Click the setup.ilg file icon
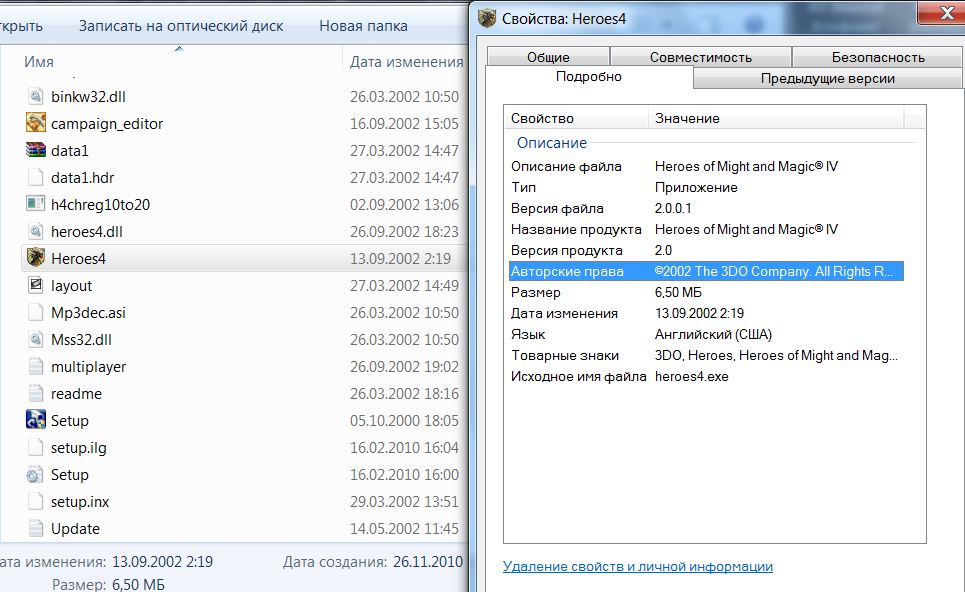The height and width of the screenshot is (592, 965). point(36,447)
